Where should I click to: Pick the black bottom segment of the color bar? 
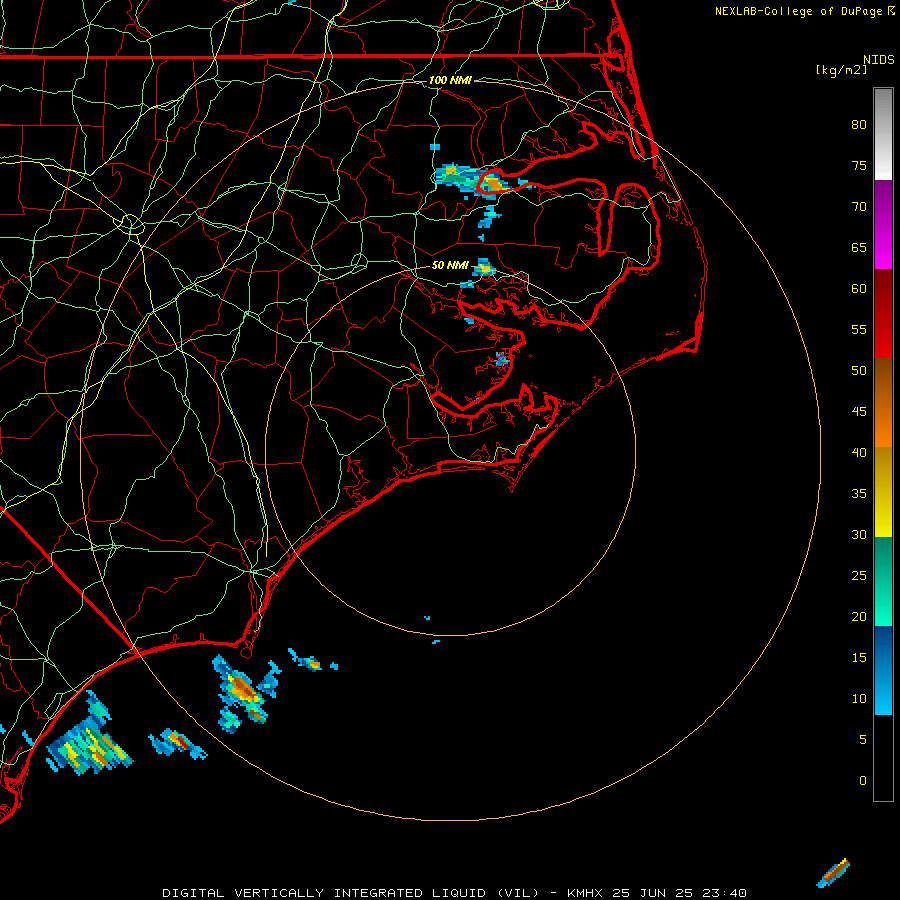(883, 758)
